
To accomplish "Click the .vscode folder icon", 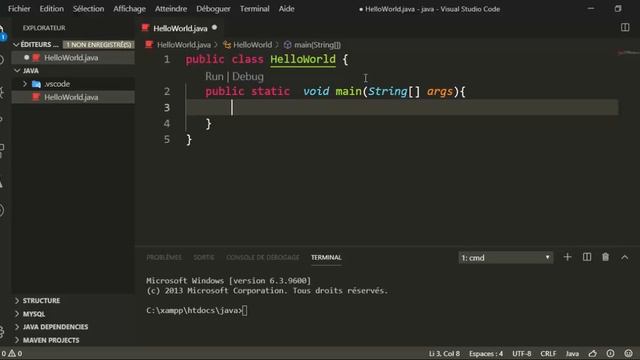I will pyautogui.click(x=36, y=84).
